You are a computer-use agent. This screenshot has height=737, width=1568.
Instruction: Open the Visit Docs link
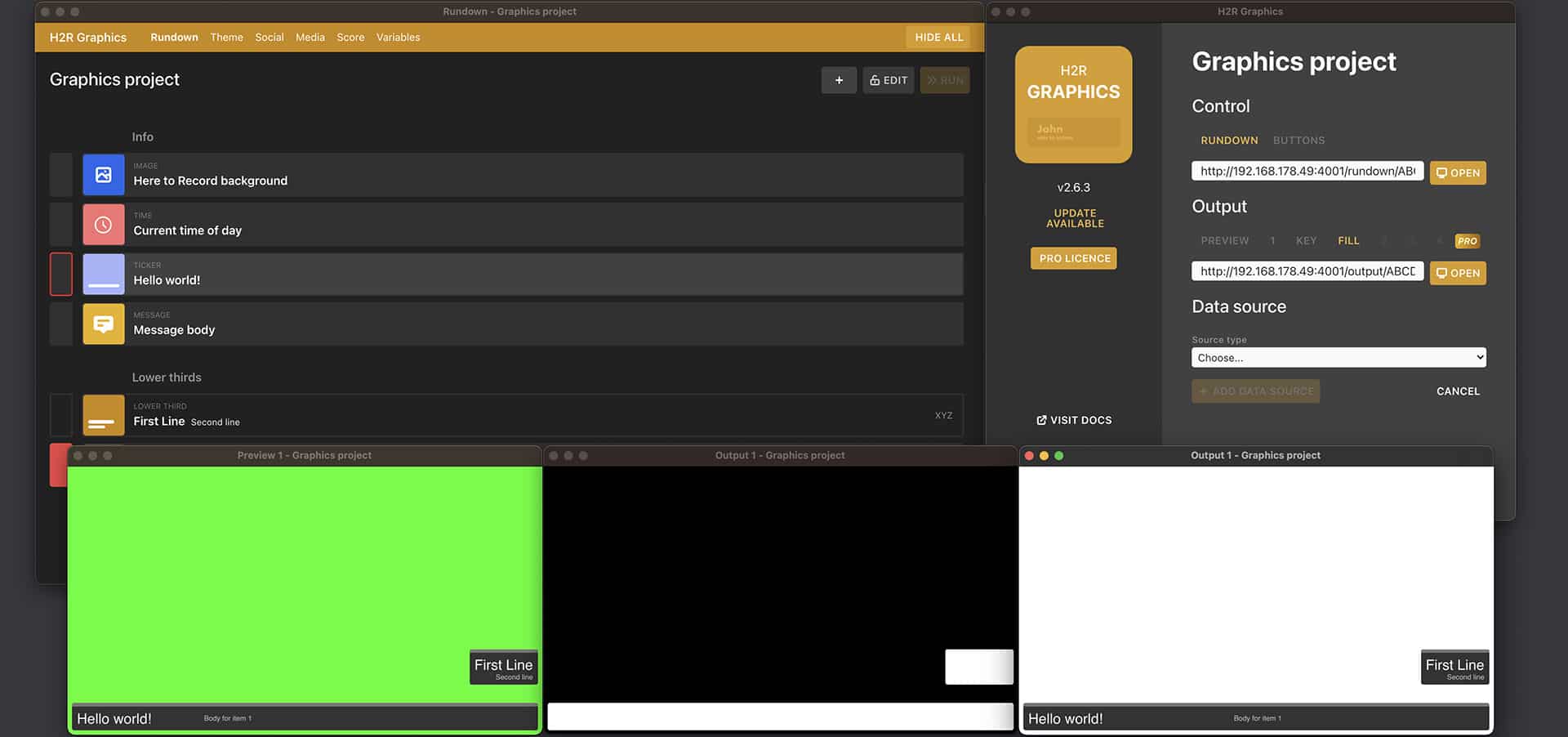coord(1074,420)
